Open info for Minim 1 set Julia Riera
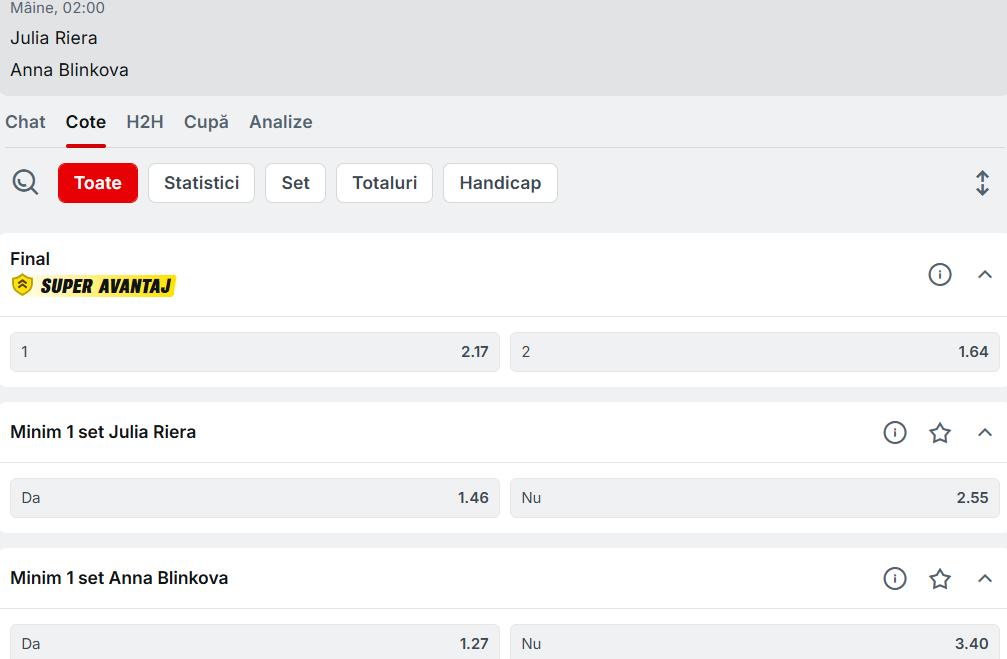Screen dimensions: 1007x659 (894, 432)
